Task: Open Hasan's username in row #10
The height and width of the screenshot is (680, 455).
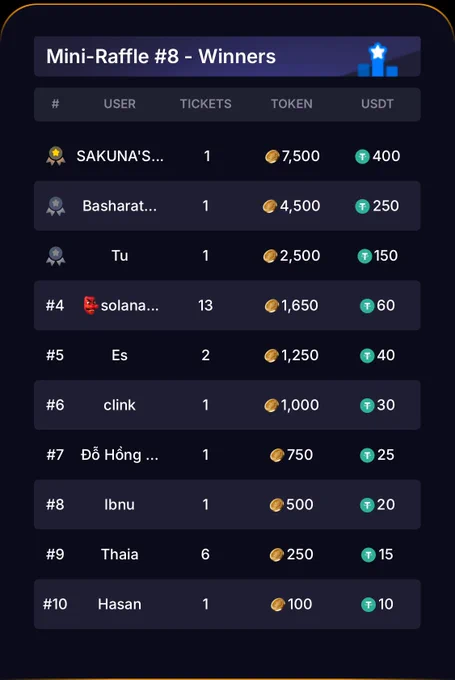Action: click(x=120, y=604)
